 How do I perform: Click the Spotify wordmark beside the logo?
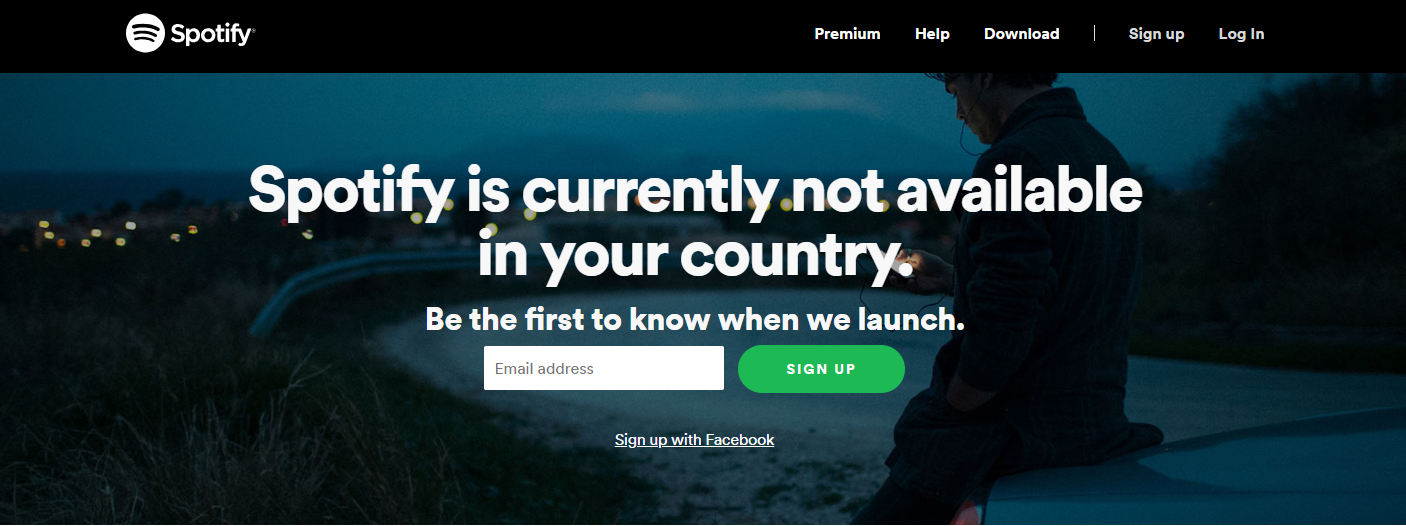point(212,34)
